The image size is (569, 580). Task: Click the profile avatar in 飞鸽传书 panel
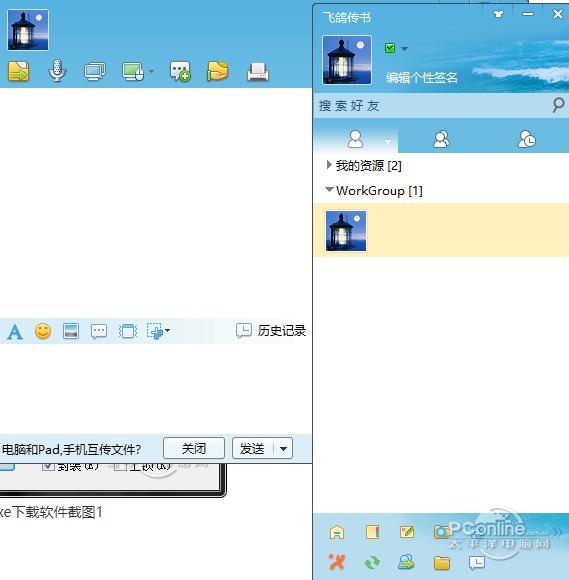tap(347, 60)
